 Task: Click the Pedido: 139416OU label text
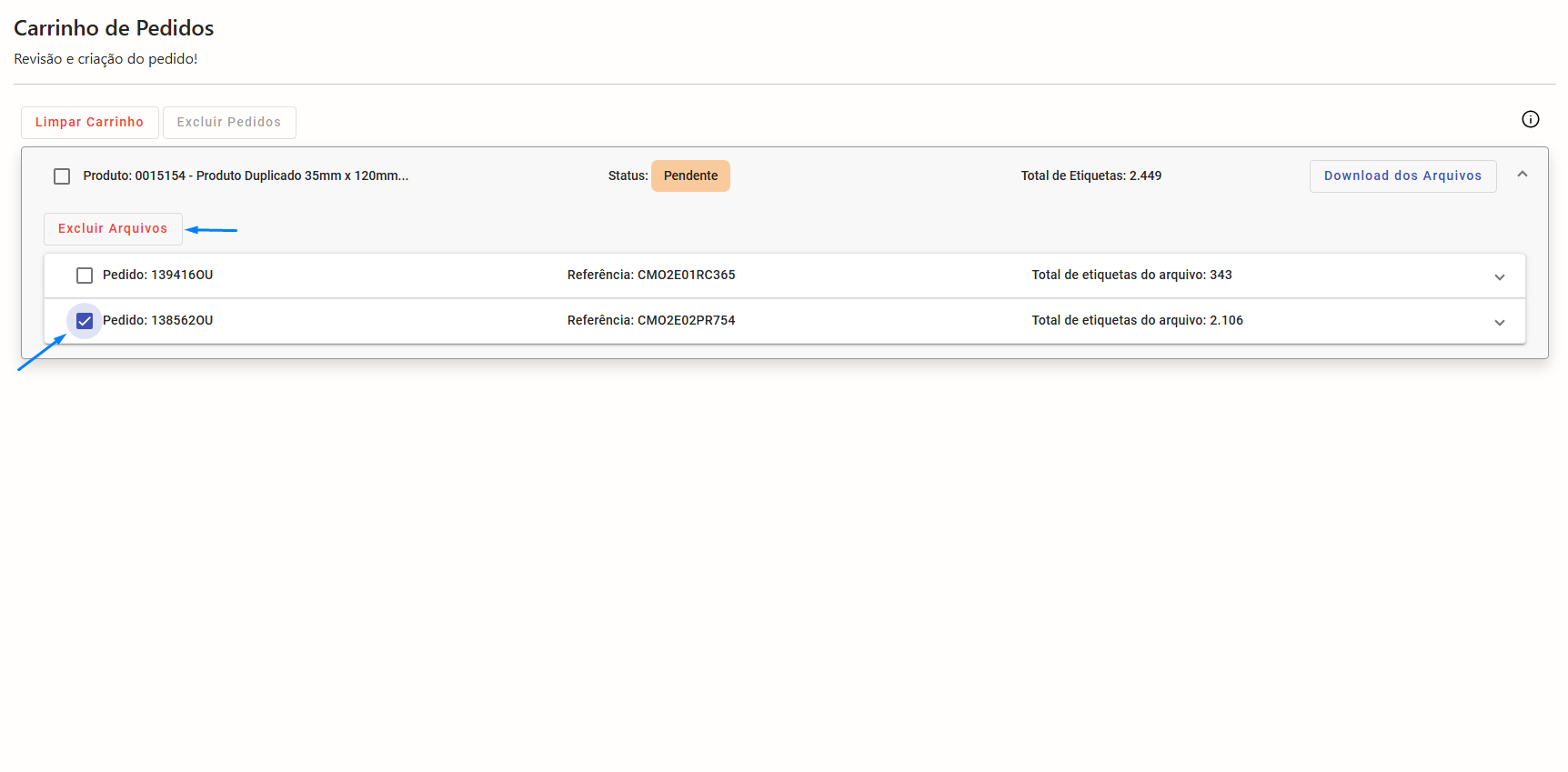pyautogui.click(x=157, y=276)
